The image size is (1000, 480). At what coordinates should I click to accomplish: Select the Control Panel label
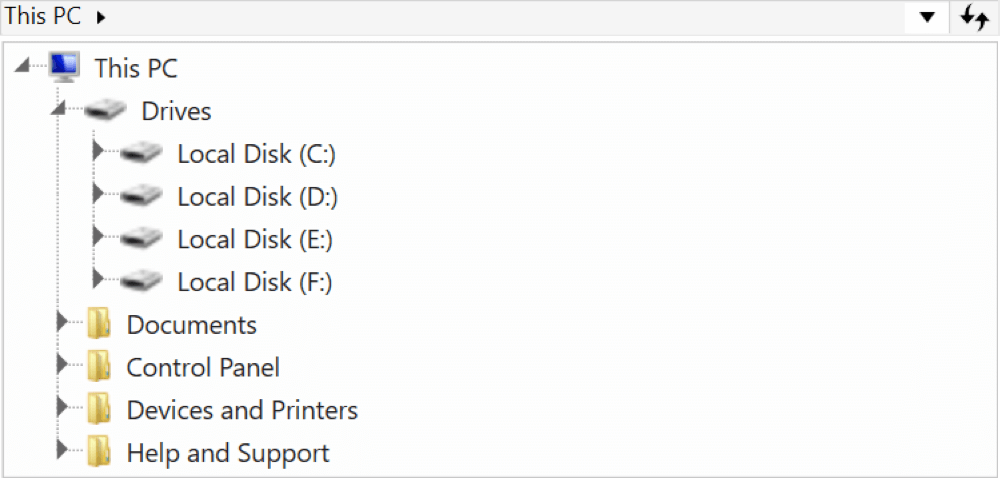(x=203, y=368)
